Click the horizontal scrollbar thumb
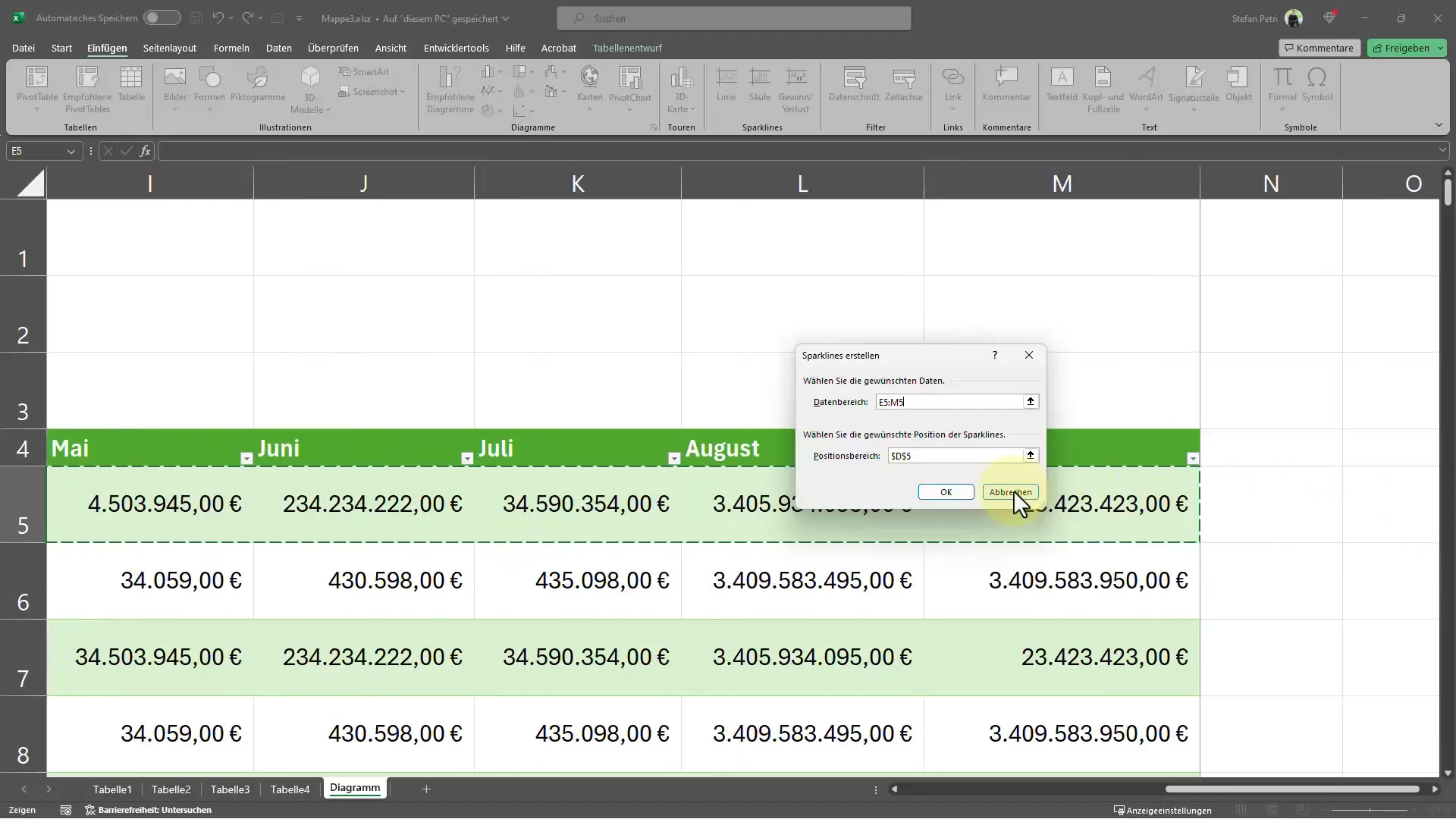Screen dimensions: 1456x819 1292,789
